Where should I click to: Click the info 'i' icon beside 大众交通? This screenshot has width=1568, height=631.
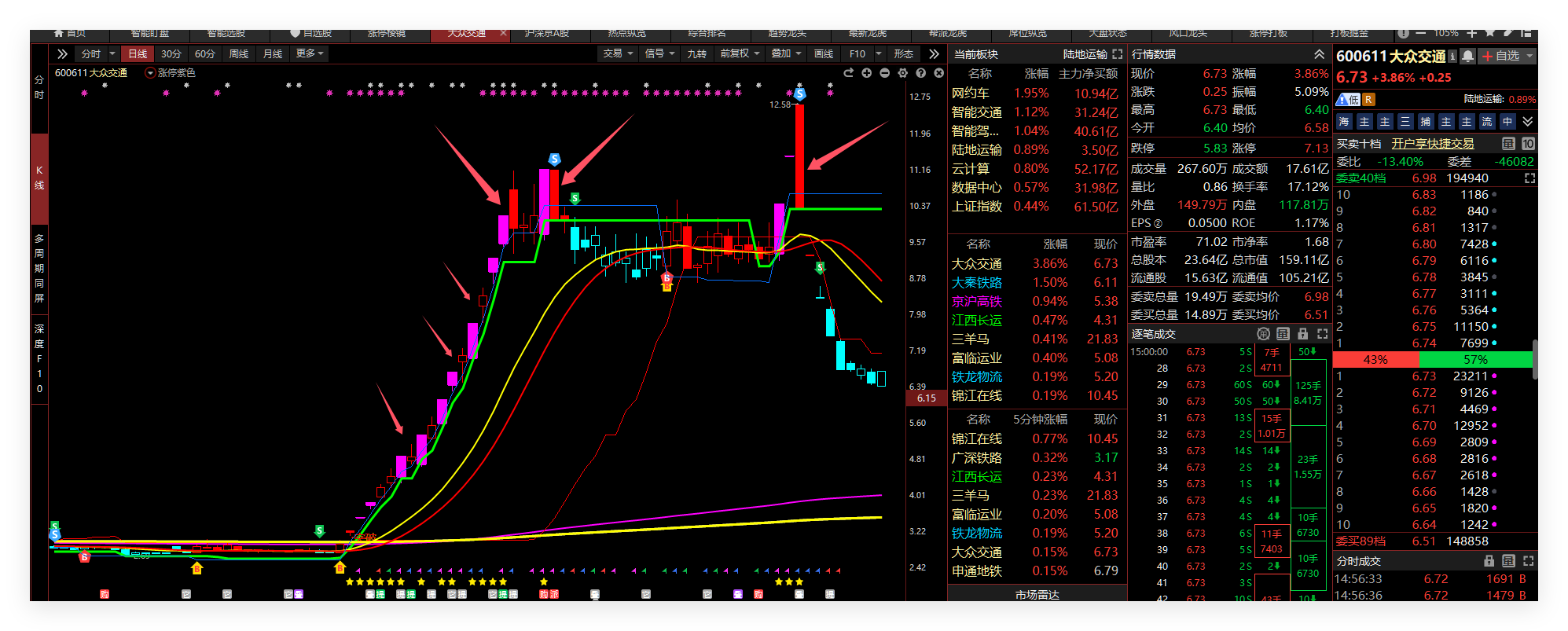click(1452, 56)
